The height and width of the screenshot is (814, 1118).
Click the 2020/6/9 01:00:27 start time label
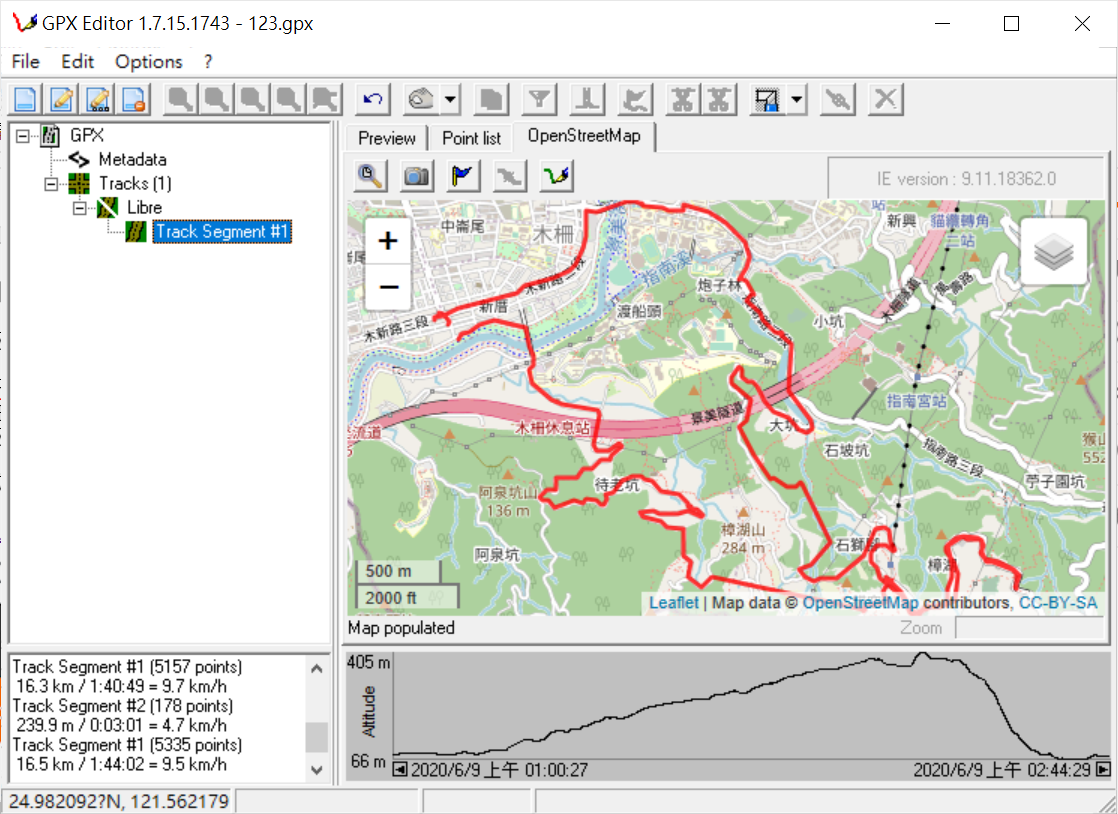499,770
